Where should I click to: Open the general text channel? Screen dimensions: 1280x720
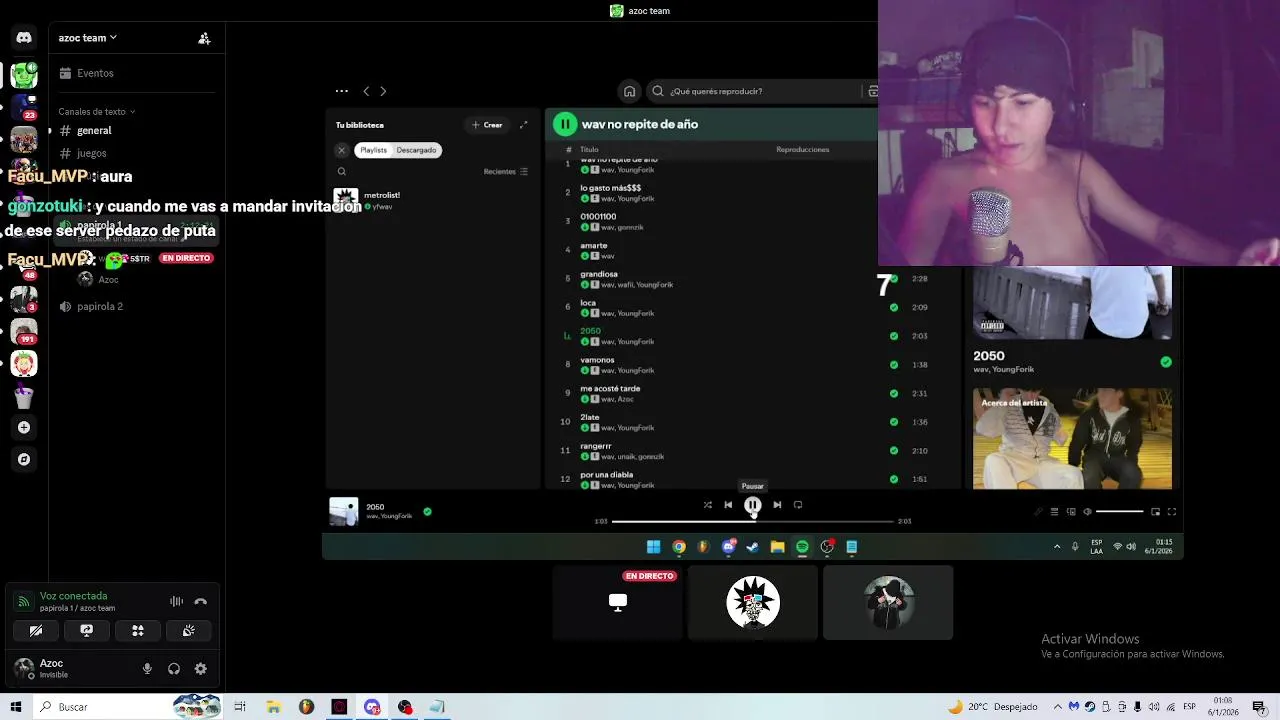86,131
